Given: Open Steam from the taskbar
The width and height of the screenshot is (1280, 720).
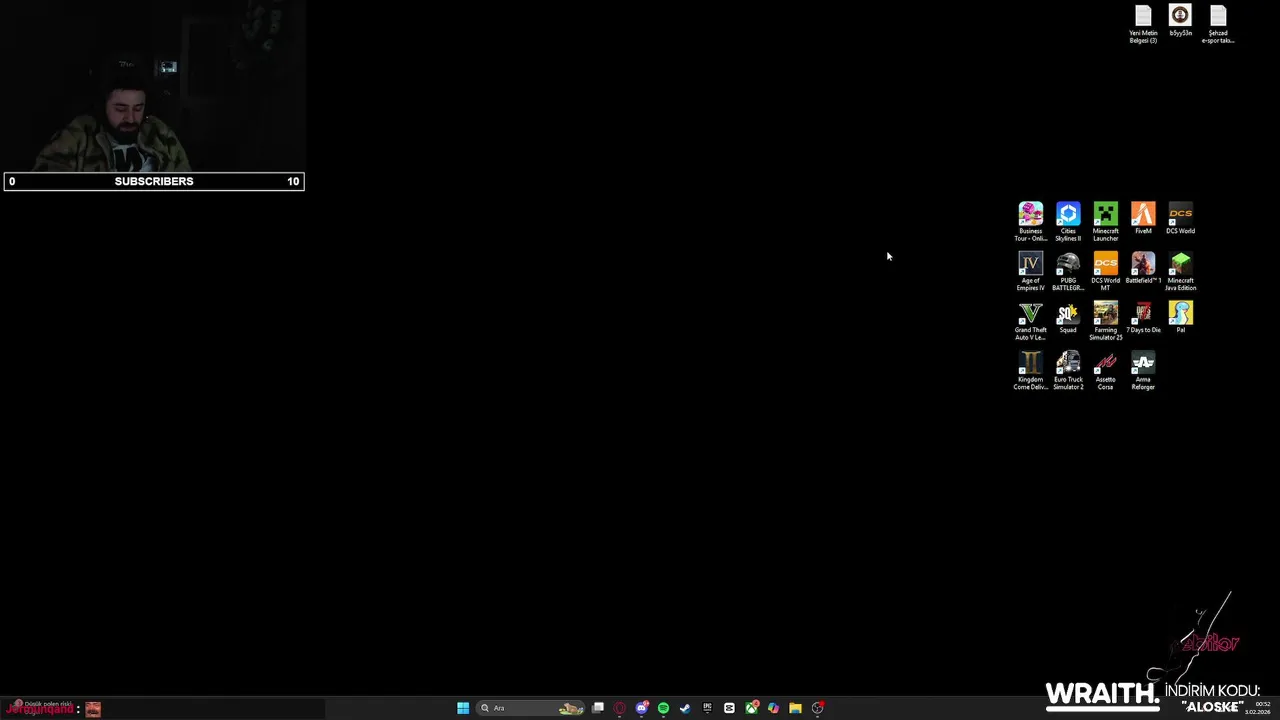Looking at the screenshot, I should (685, 708).
